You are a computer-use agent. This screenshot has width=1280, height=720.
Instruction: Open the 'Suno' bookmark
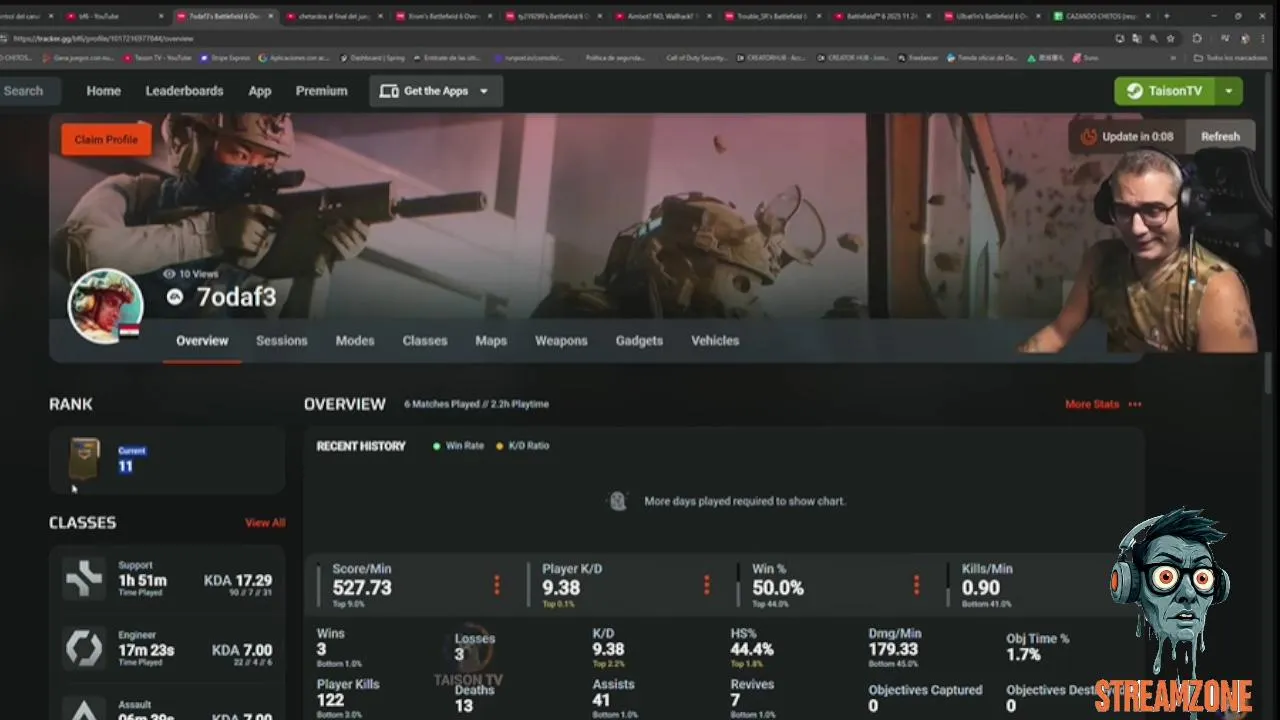pos(1085,58)
